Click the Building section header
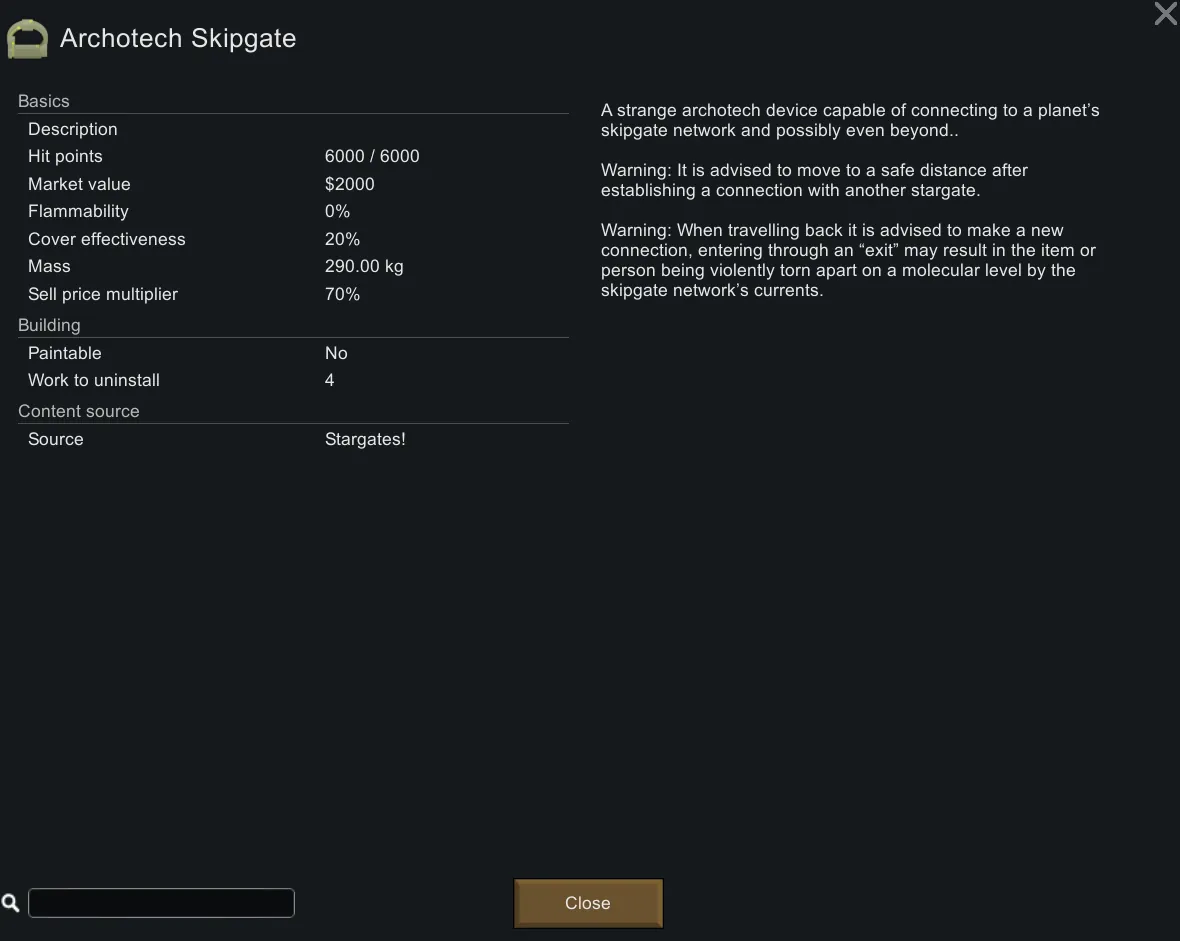1180x941 pixels. (x=49, y=325)
